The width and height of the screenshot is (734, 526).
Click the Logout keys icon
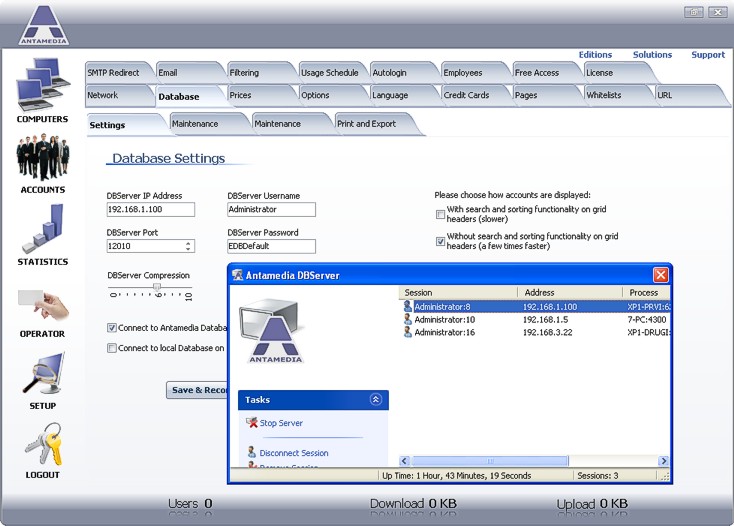(44, 444)
